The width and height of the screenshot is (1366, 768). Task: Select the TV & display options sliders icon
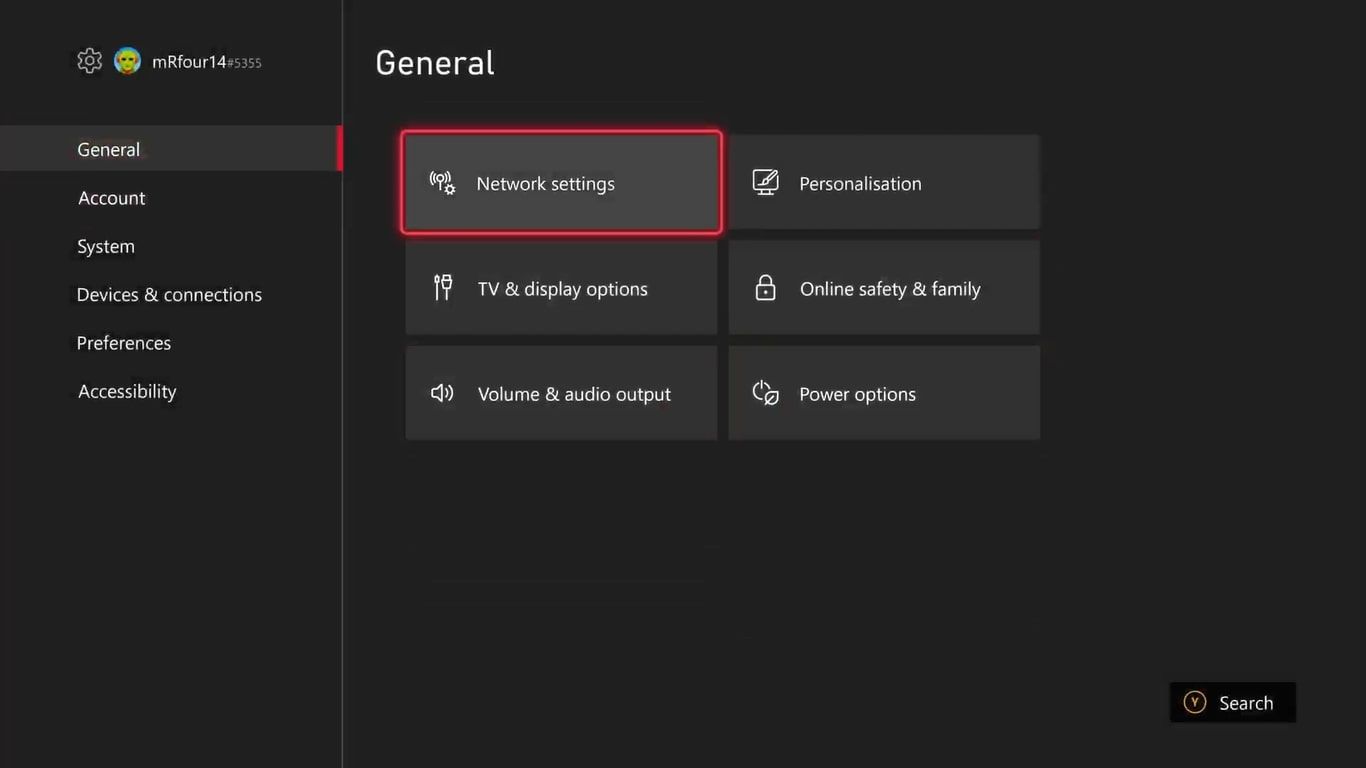[x=442, y=287]
